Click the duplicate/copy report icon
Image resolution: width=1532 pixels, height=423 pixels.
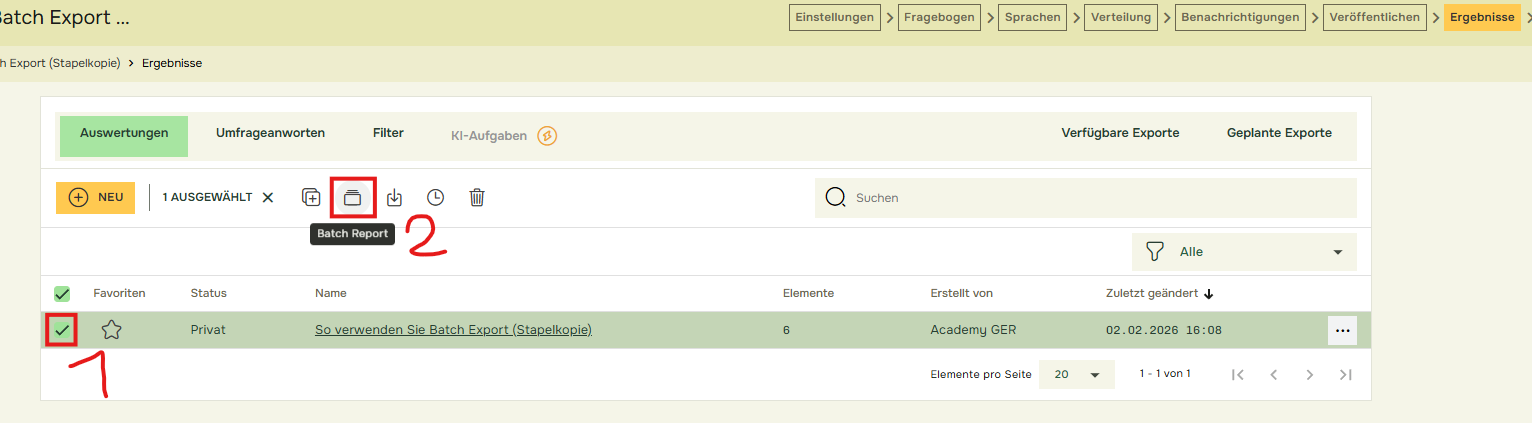coord(311,197)
